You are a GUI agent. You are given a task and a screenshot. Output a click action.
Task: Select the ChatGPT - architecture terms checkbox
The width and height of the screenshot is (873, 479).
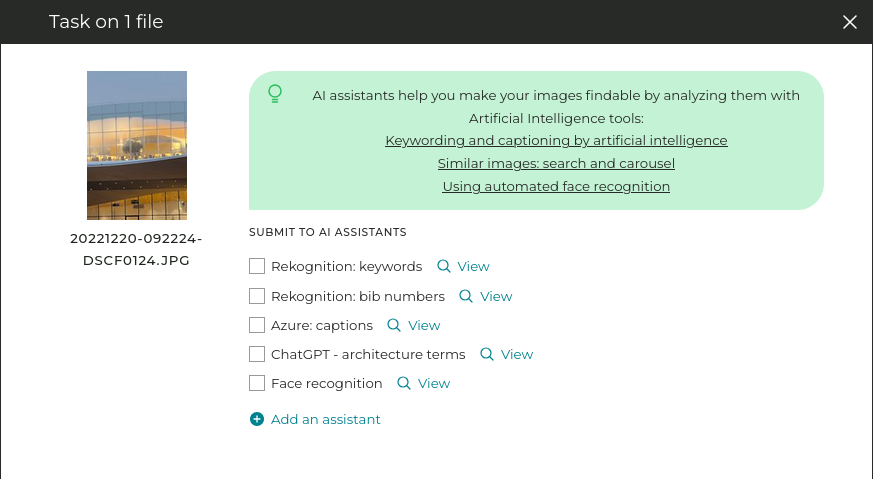tap(257, 354)
